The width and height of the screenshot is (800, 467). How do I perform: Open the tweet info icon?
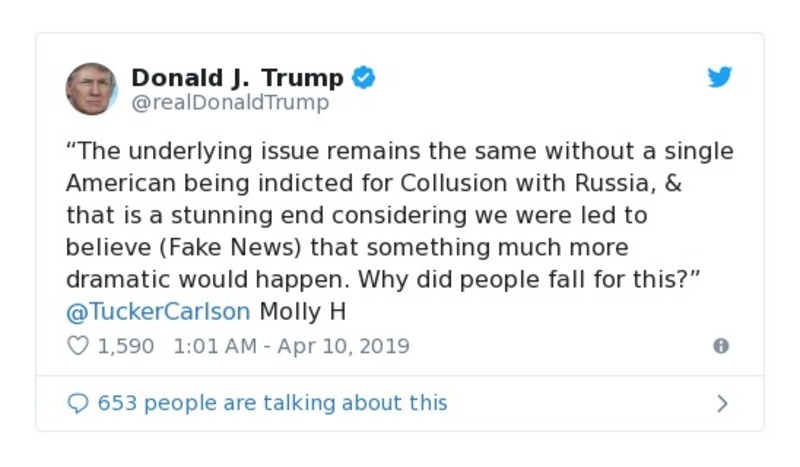click(720, 346)
